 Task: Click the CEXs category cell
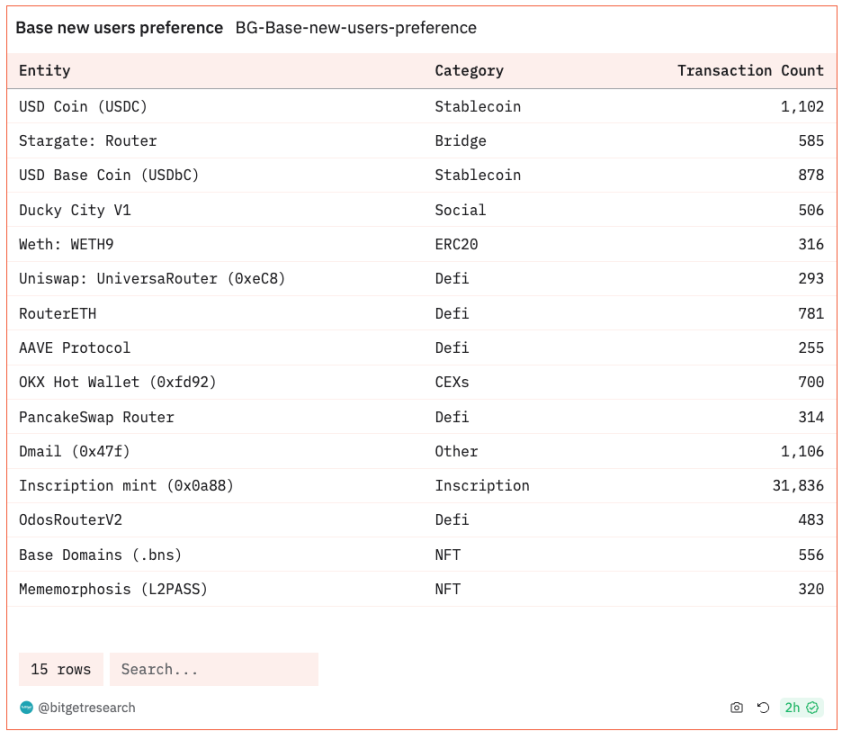pyautogui.click(x=452, y=382)
